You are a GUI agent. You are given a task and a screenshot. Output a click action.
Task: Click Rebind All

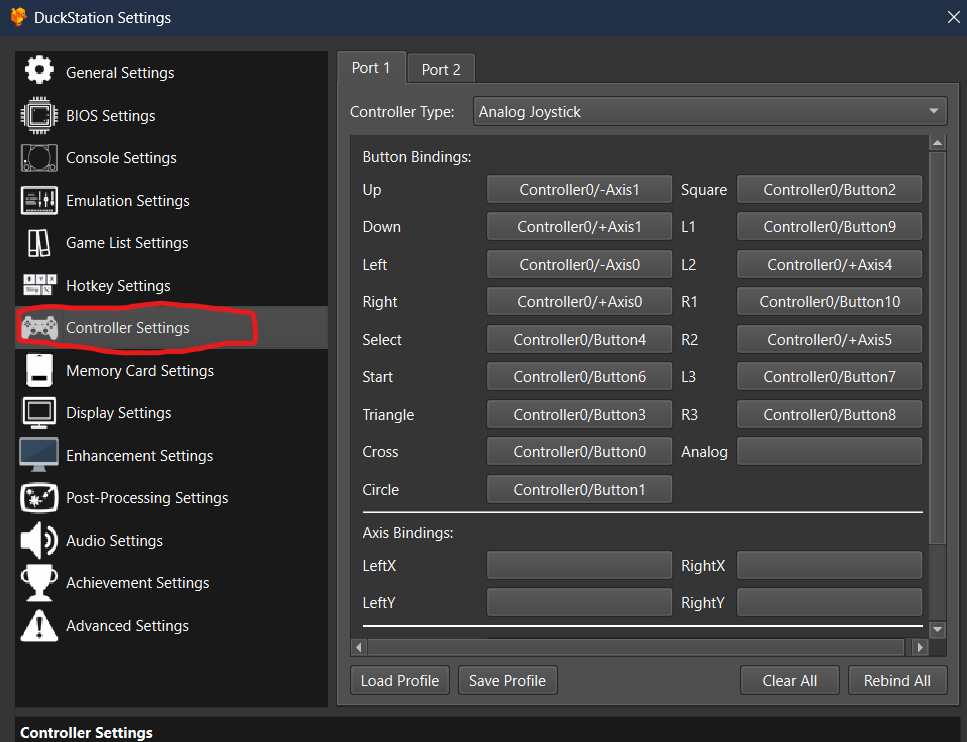(x=897, y=680)
